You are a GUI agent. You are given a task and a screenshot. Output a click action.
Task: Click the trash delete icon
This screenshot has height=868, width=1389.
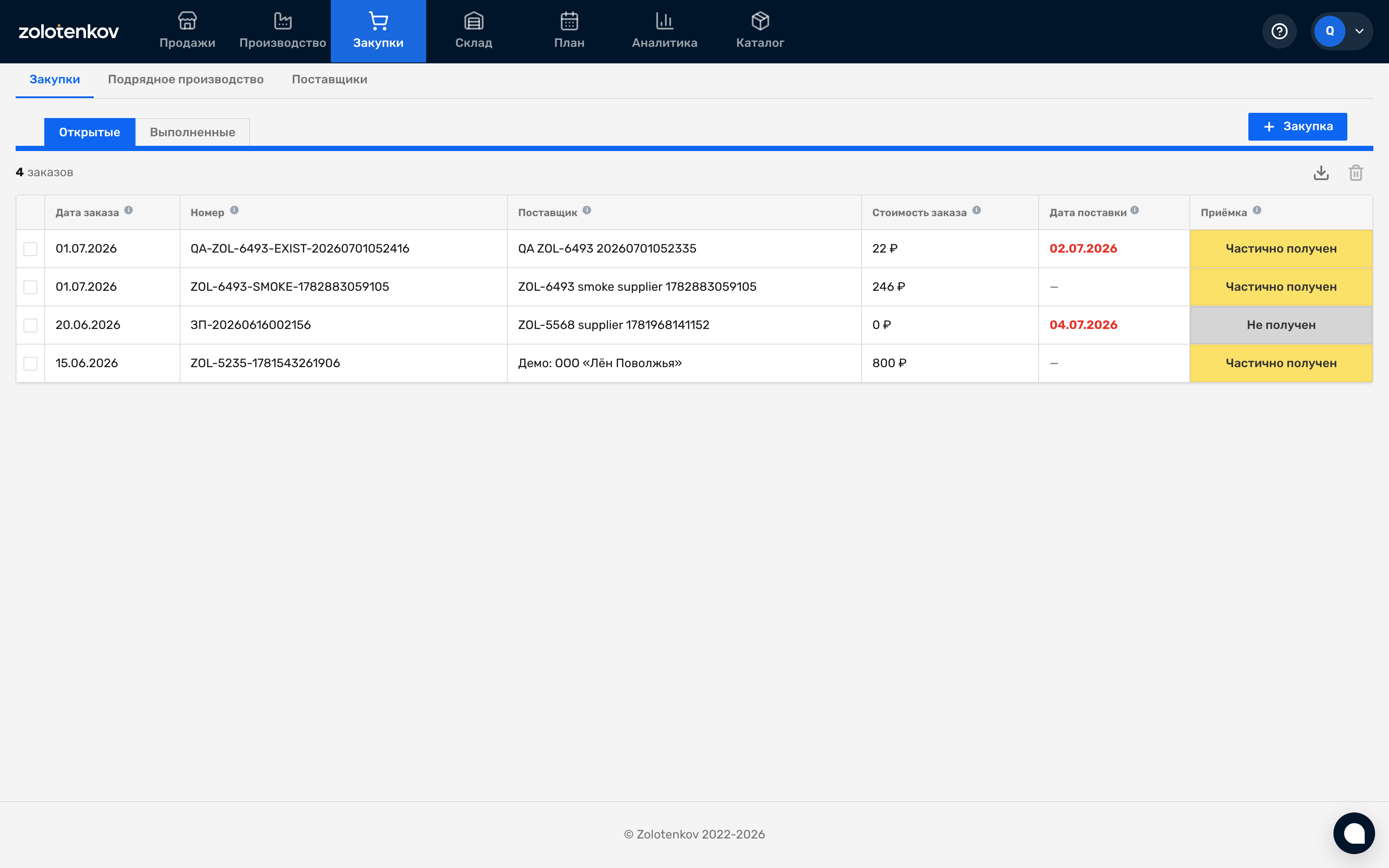1356,173
